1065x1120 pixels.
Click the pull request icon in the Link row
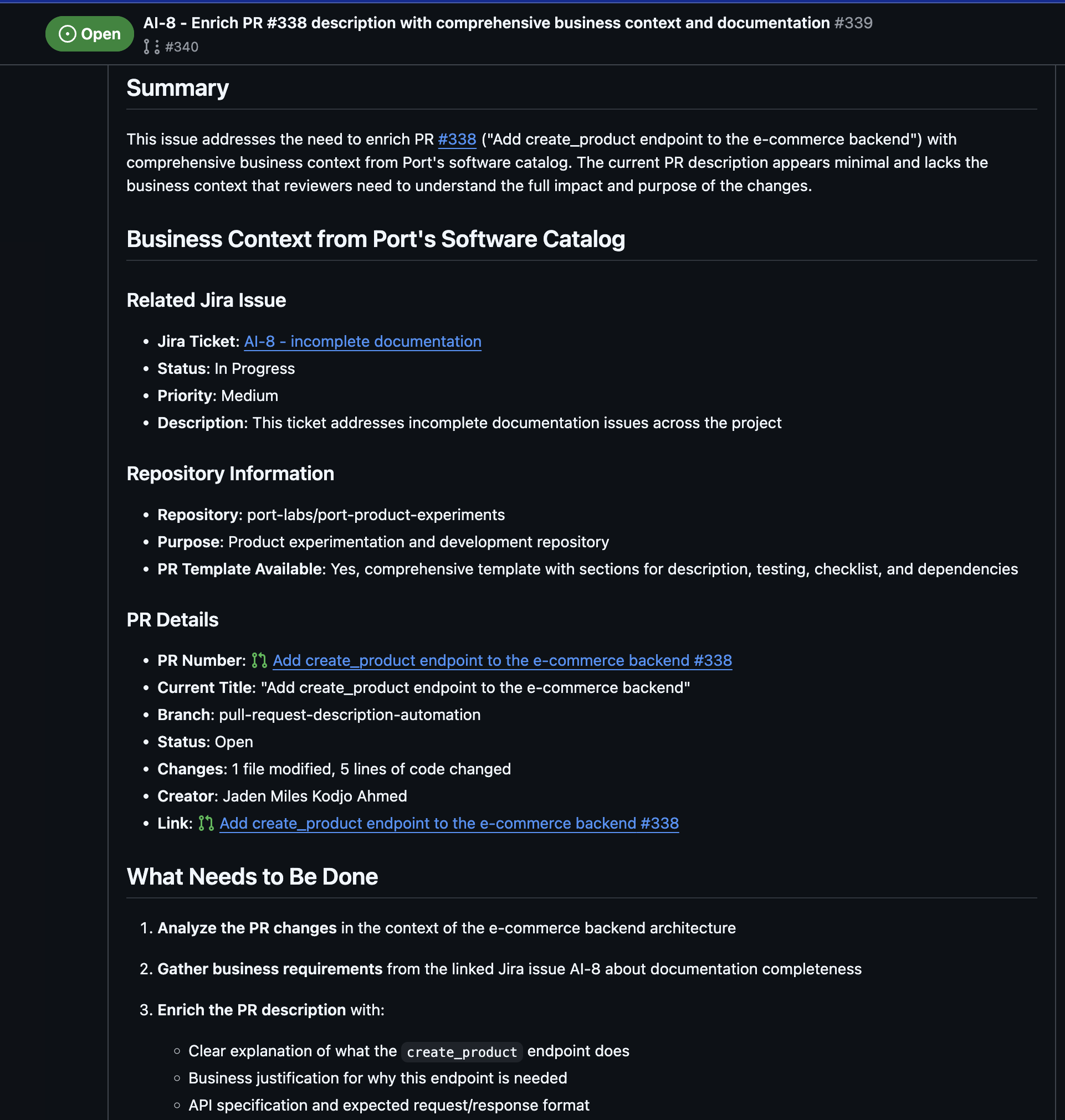[x=206, y=823]
